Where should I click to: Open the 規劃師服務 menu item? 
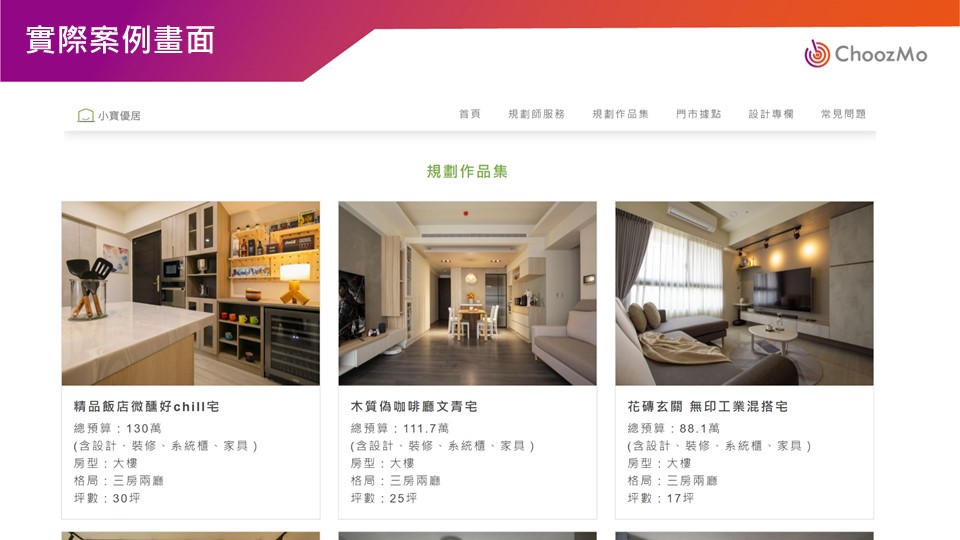pyautogui.click(x=536, y=114)
